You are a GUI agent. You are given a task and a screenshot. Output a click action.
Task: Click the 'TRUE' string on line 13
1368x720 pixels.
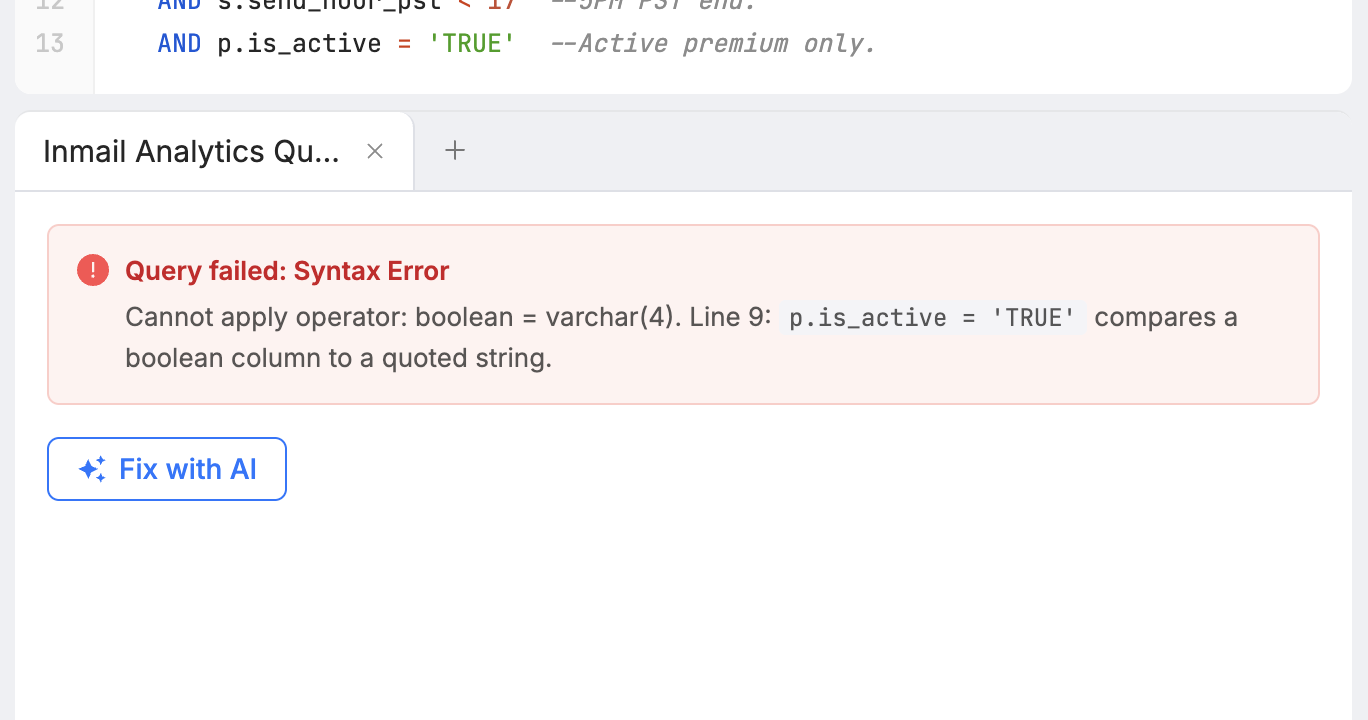[472, 44]
